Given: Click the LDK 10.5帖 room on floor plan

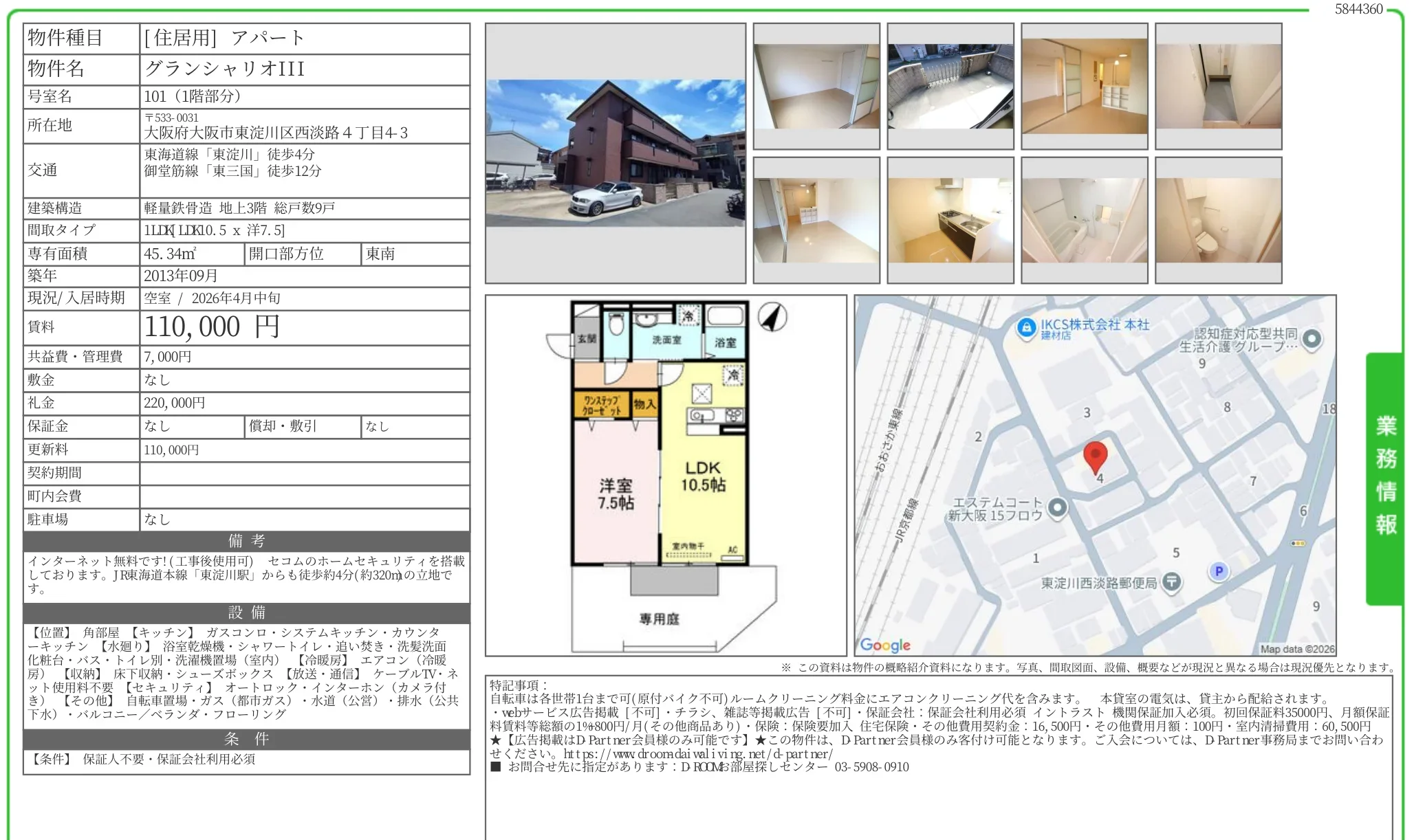Looking at the screenshot, I should pos(703,476).
